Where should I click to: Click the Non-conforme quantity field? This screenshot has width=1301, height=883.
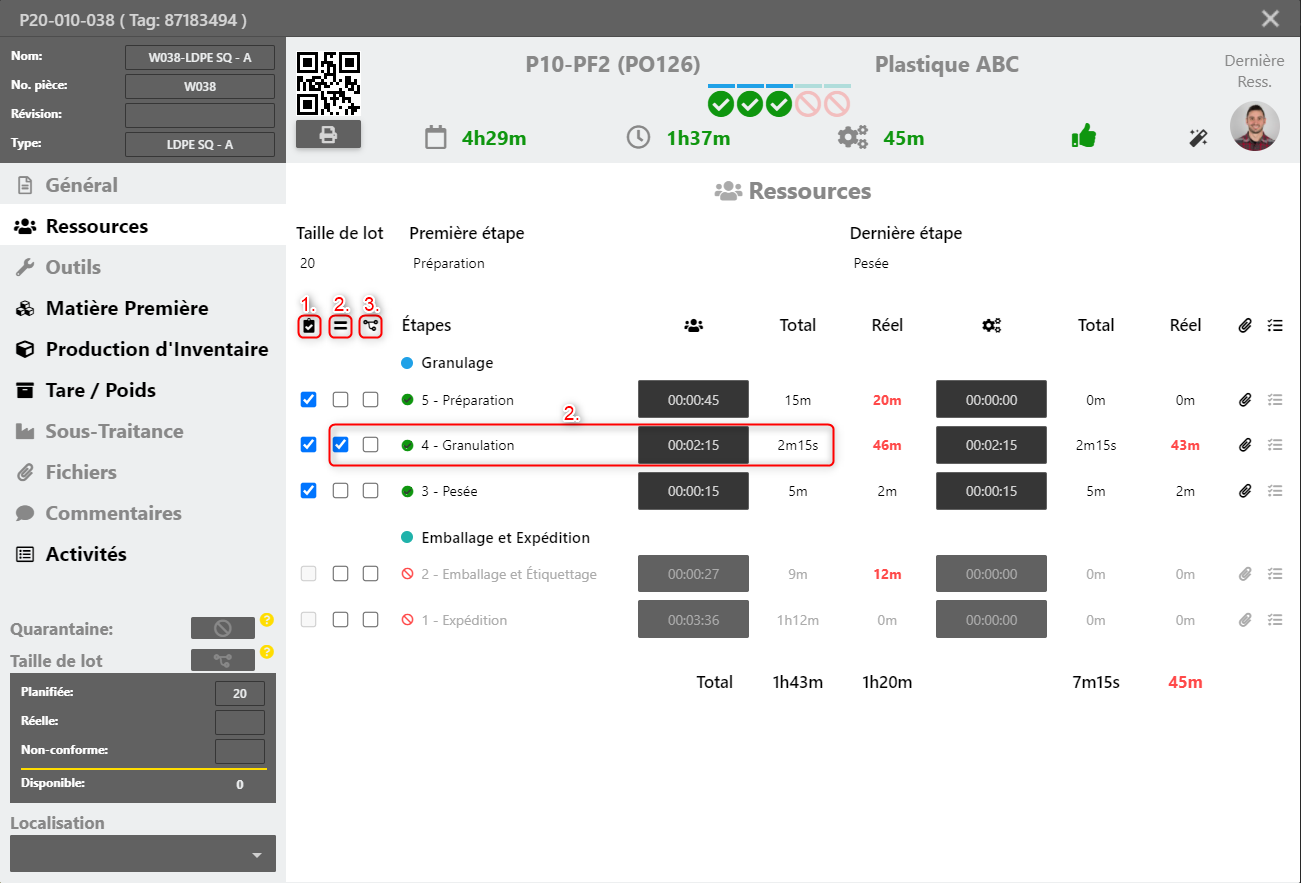(x=240, y=751)
